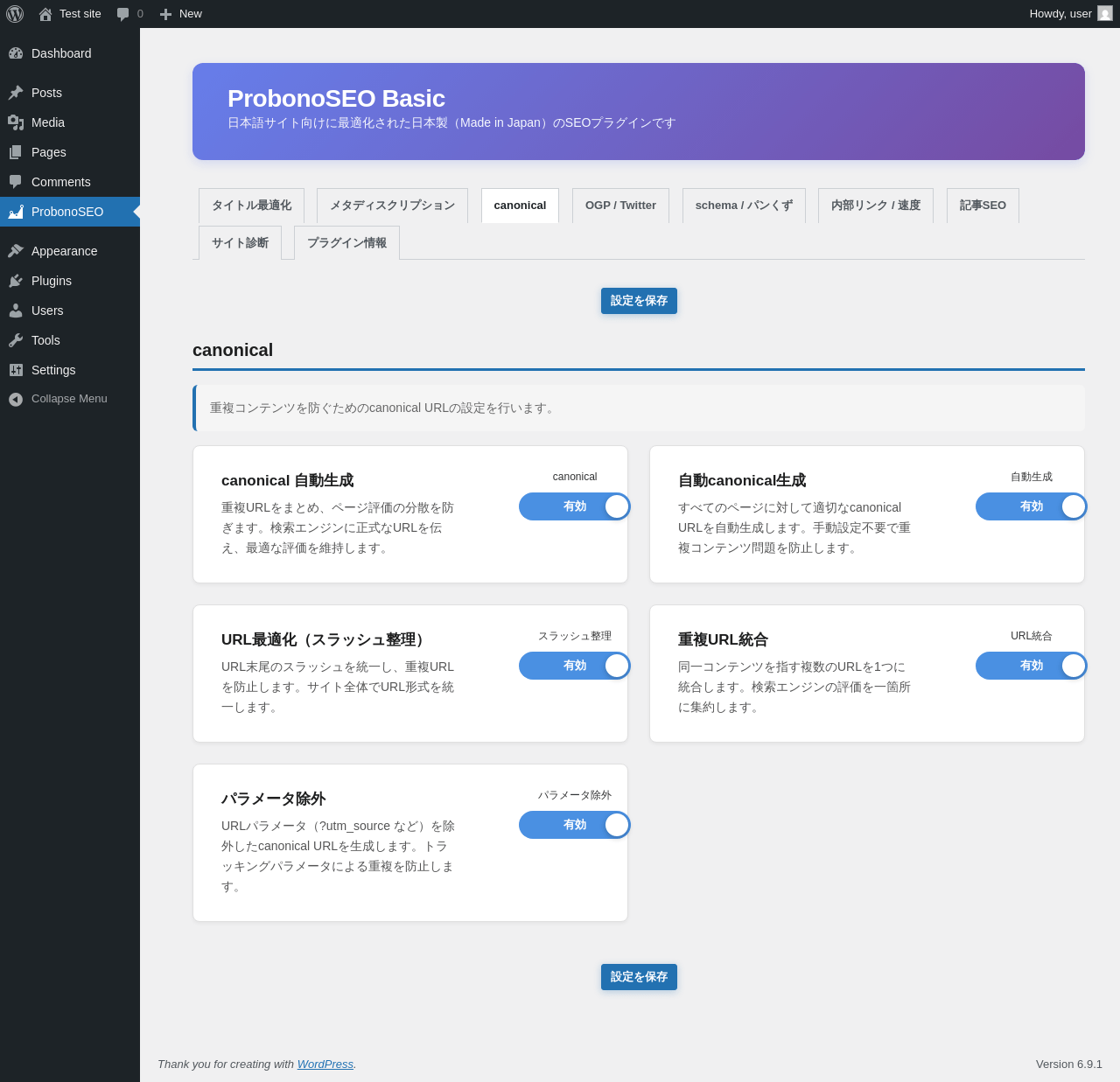Open the Appearance menu item
Screen dimensions: 1120x1082
(x=70, y=251)
